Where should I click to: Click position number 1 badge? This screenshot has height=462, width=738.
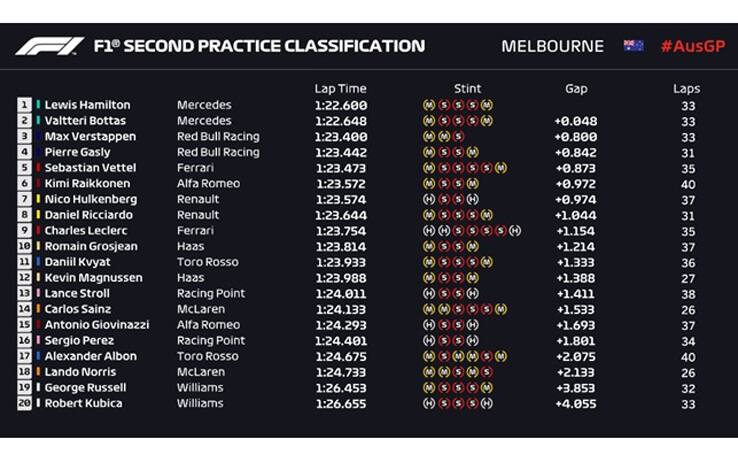24,105
